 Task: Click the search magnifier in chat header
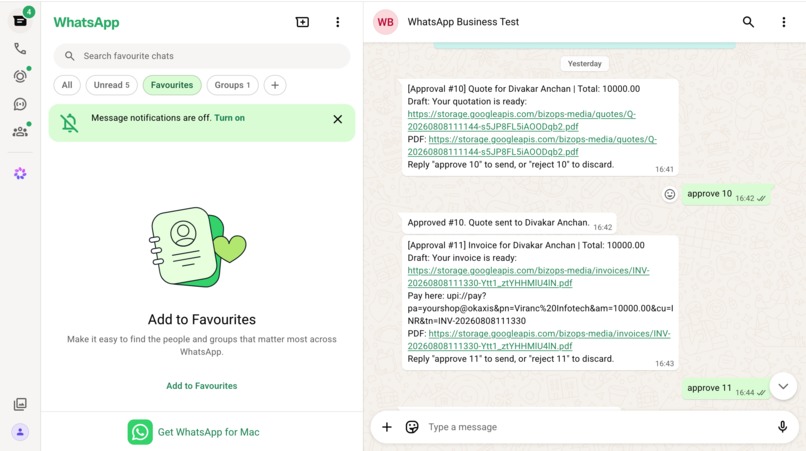(x=748, y=22)
